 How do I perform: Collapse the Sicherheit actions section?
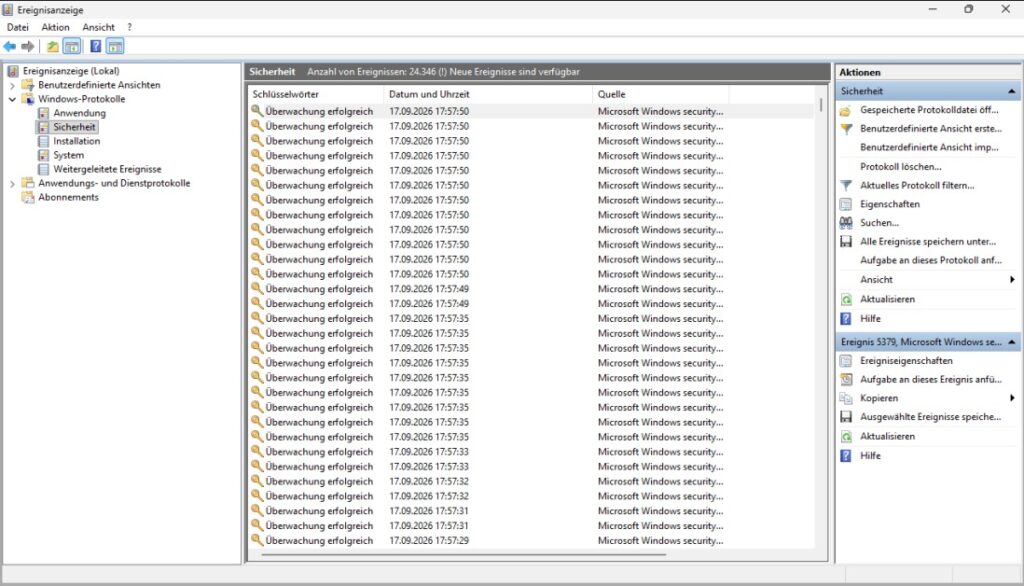1012,91
